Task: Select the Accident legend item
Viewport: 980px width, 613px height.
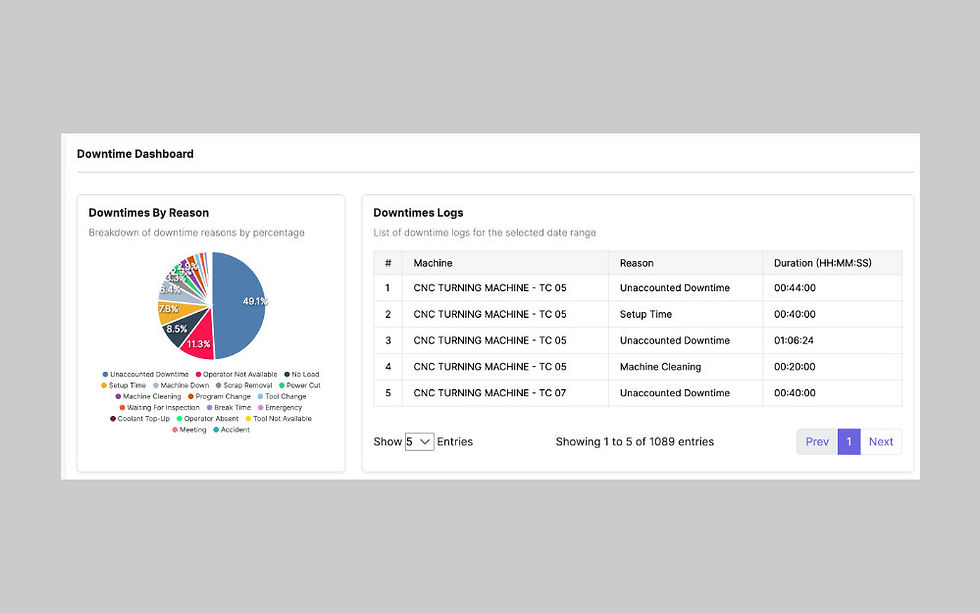Action: [232, 430]
